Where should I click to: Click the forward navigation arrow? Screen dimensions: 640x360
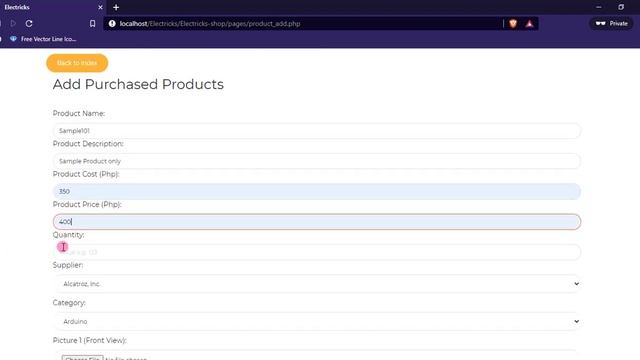point(13,24)
